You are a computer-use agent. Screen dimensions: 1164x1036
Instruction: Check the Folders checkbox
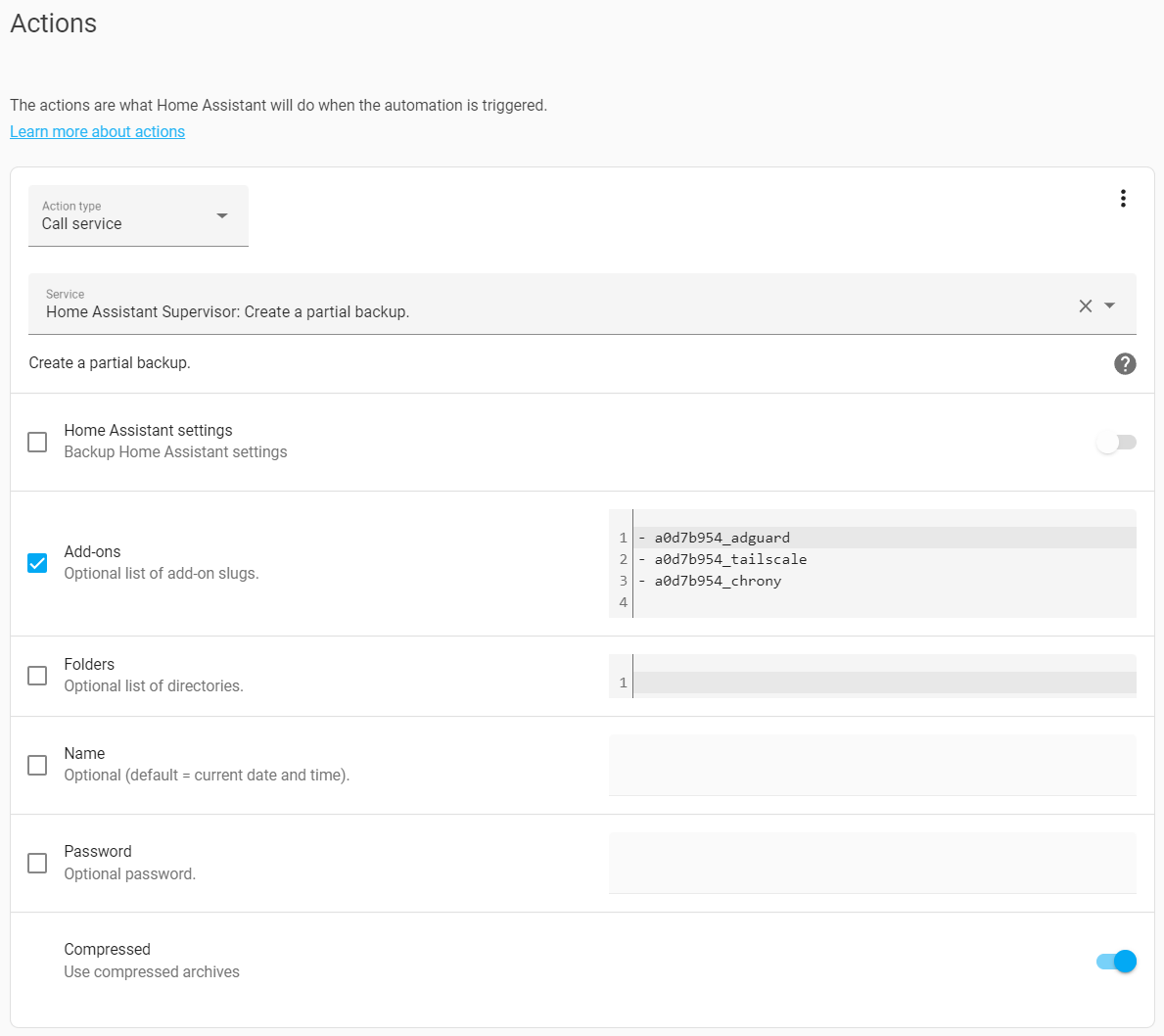pos(37,675)
